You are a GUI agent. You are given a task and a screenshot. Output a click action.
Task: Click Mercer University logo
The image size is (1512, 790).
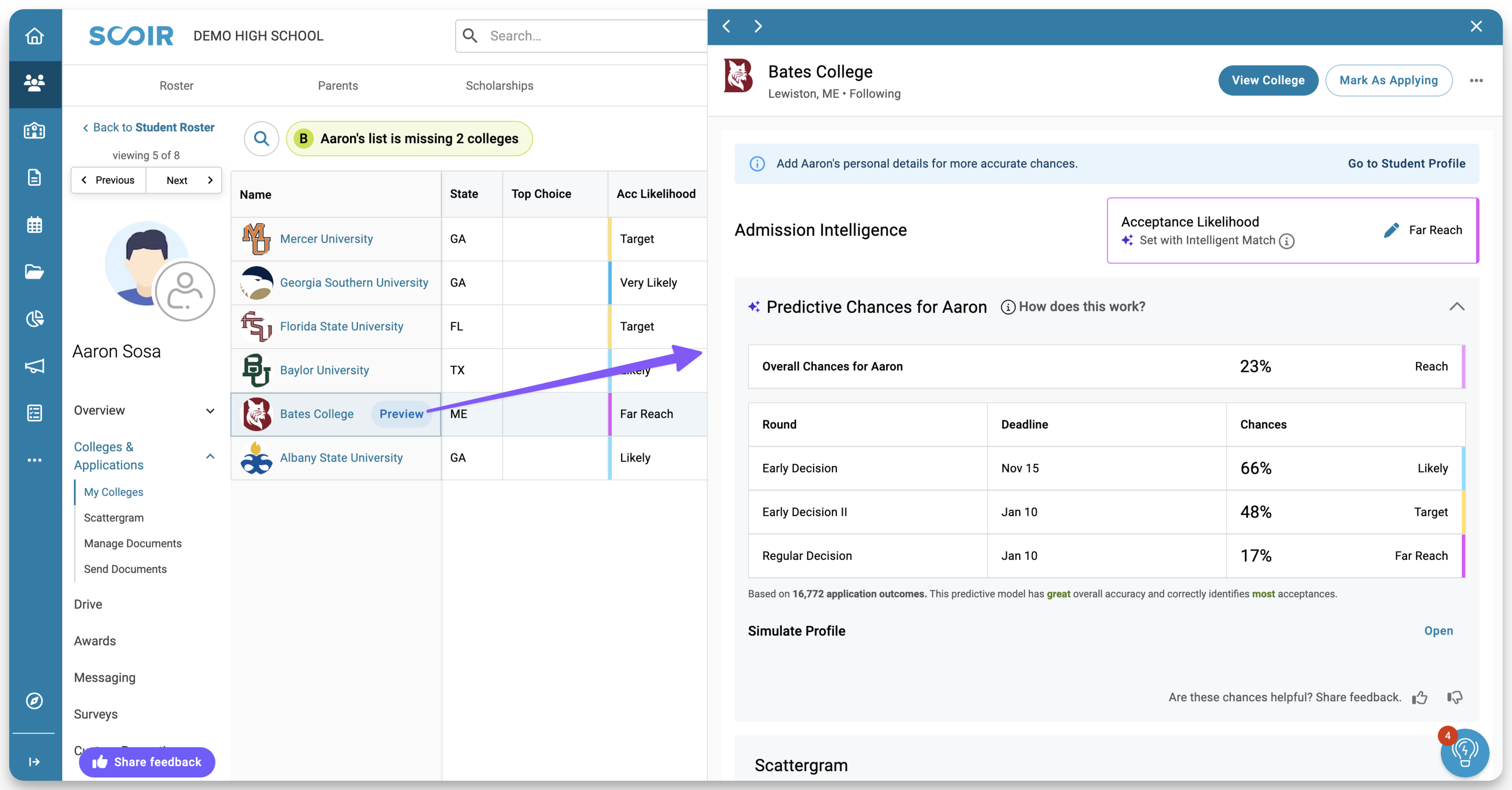point(257,239)
